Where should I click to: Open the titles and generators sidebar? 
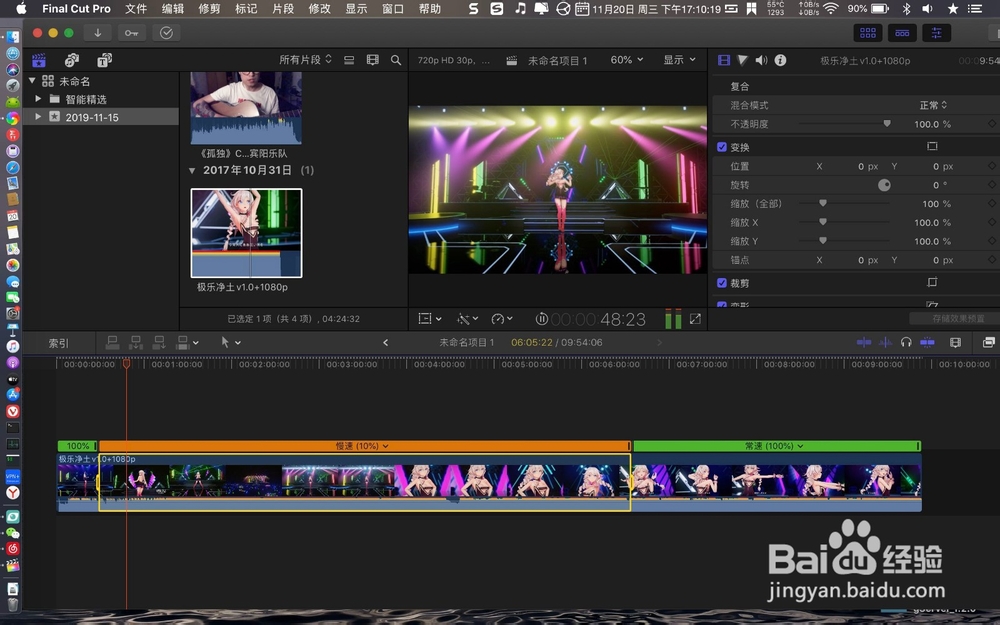104,60
